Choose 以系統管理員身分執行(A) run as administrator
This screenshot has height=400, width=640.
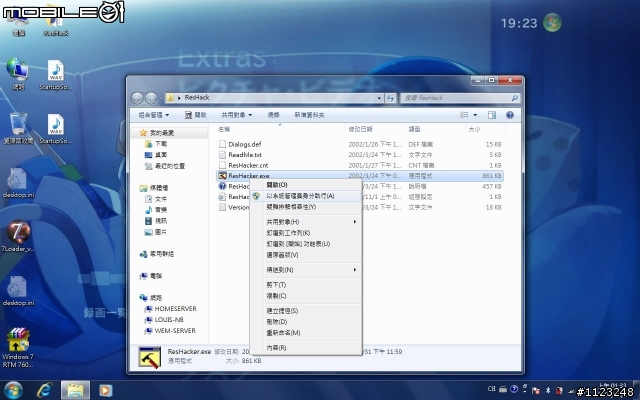(x=306, y=196)
